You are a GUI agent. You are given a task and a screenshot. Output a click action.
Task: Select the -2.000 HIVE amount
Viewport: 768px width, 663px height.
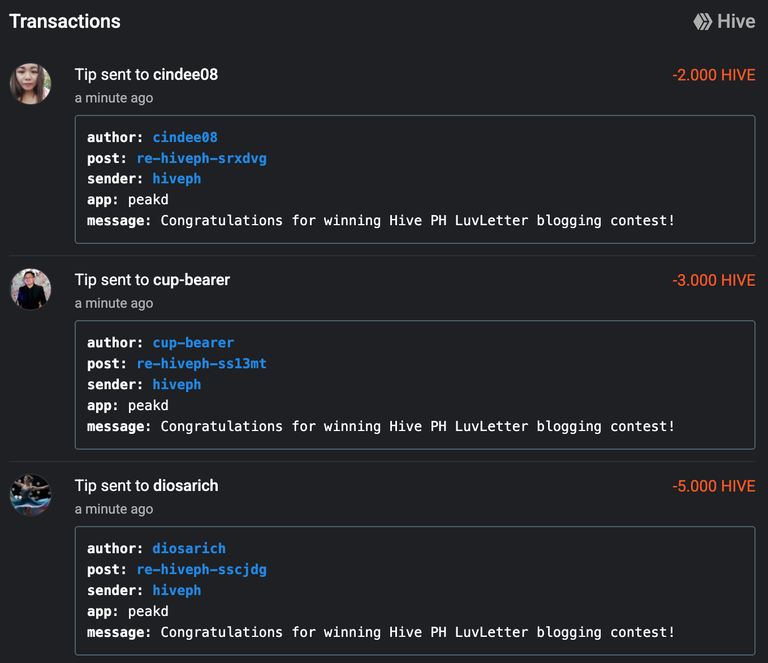714,75
